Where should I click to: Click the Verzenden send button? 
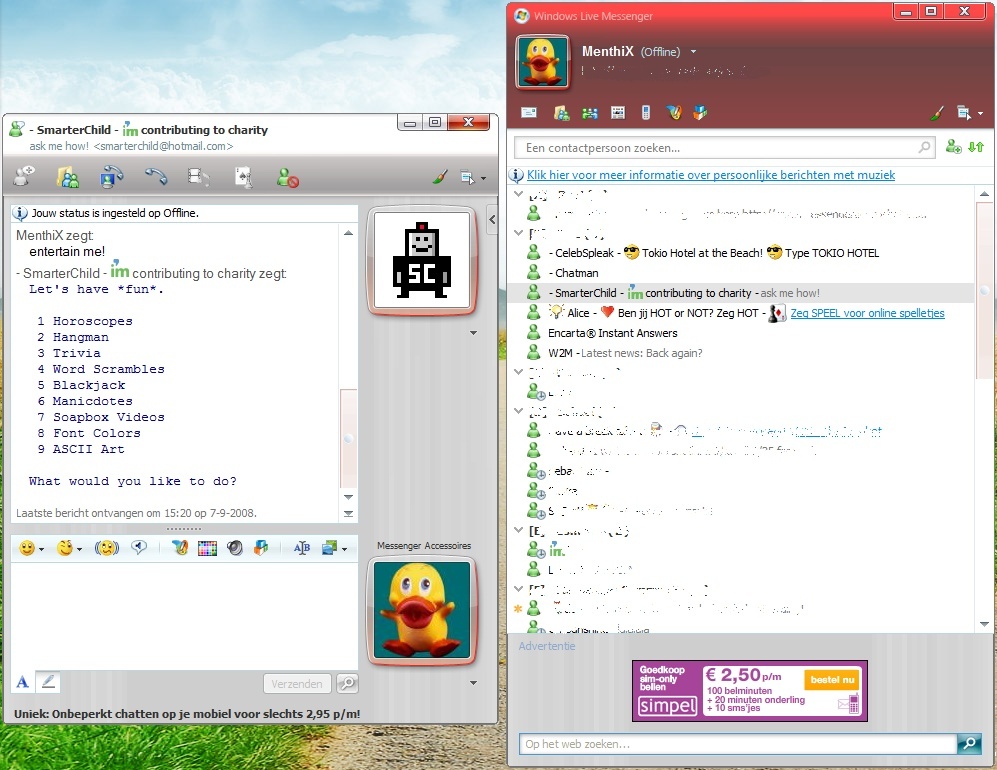tap(297, 684)
